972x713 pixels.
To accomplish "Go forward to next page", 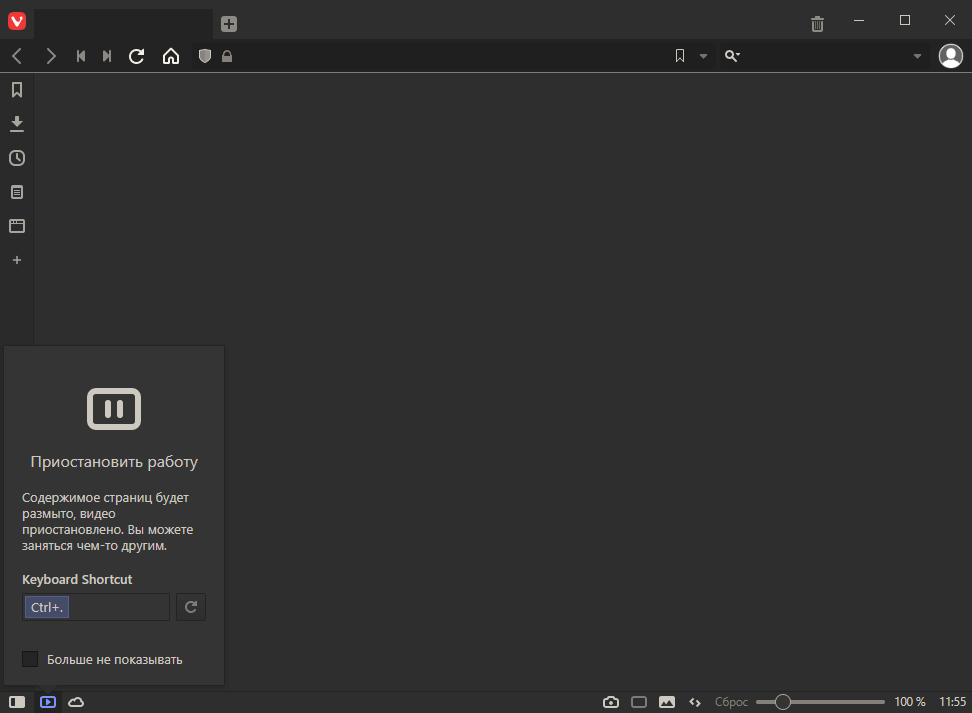I will [51, 56].
